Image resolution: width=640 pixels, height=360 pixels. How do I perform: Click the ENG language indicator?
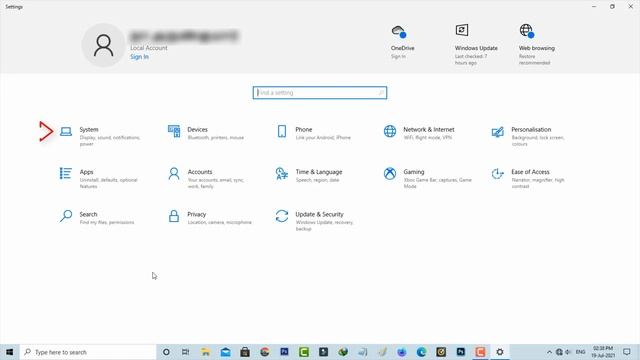(x=580, y=352)
